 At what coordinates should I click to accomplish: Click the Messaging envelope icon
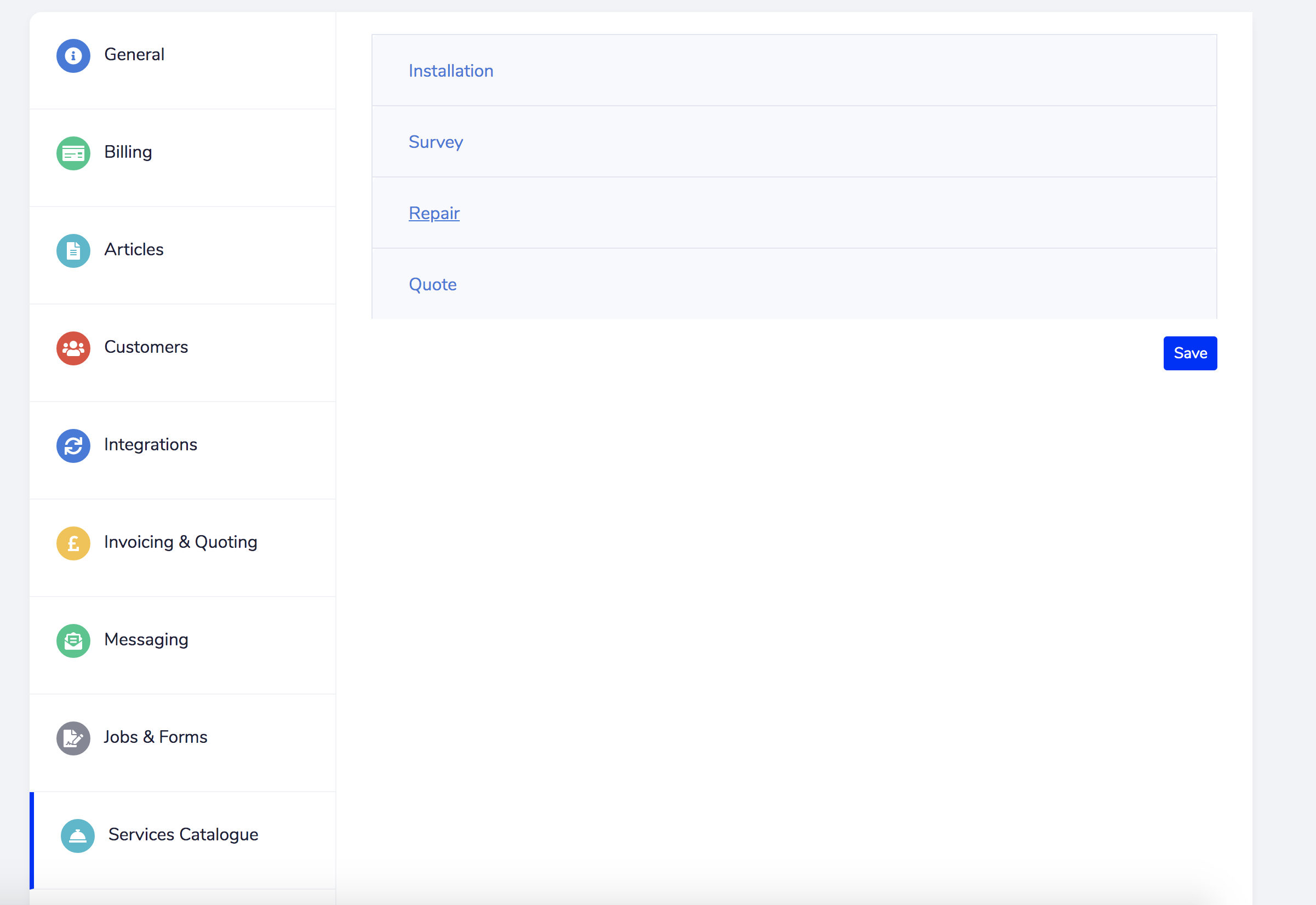[x=73, y=641]
